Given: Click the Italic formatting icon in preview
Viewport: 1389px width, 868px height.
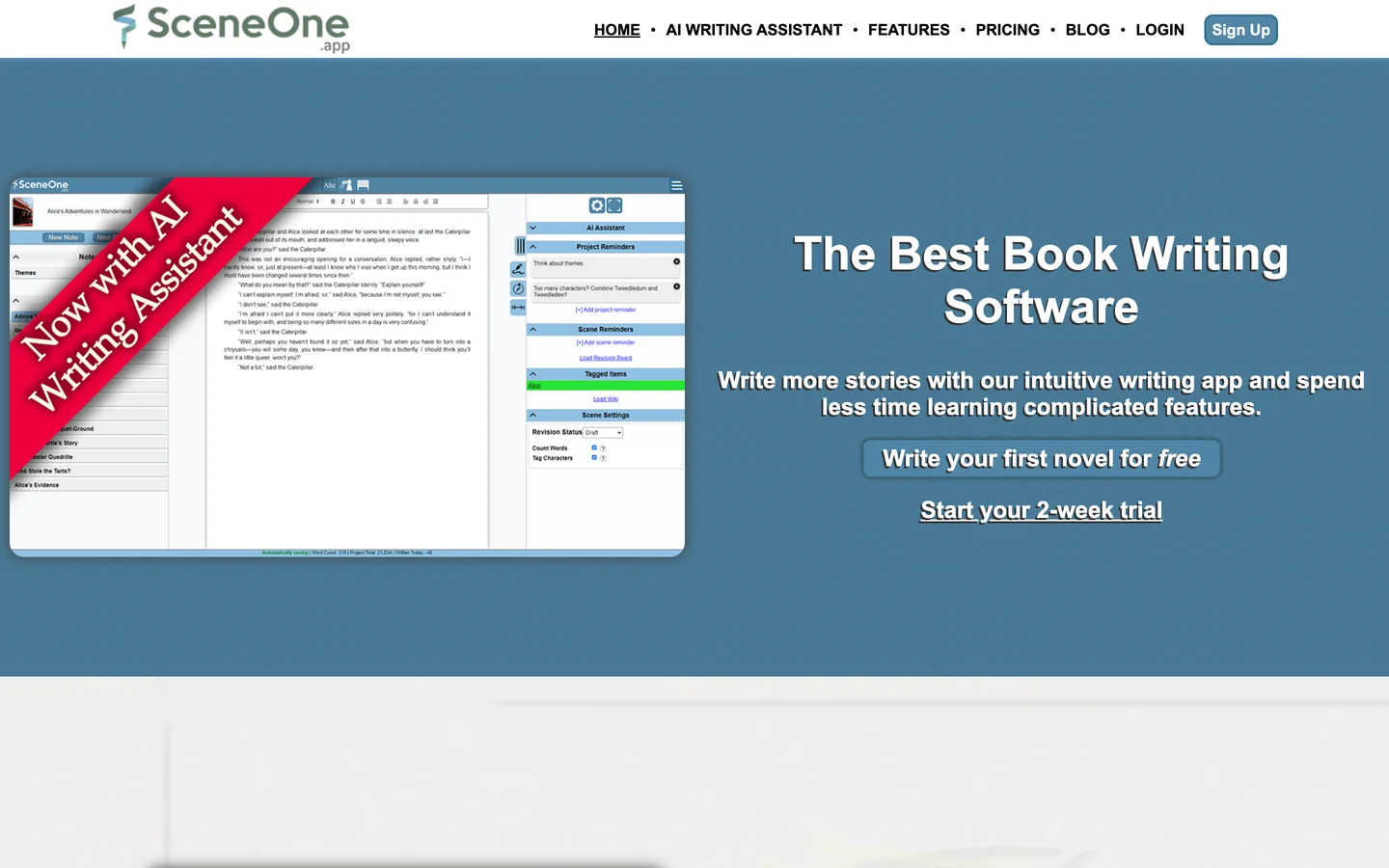Looking at the screenshot, I should tap(342, 202).
